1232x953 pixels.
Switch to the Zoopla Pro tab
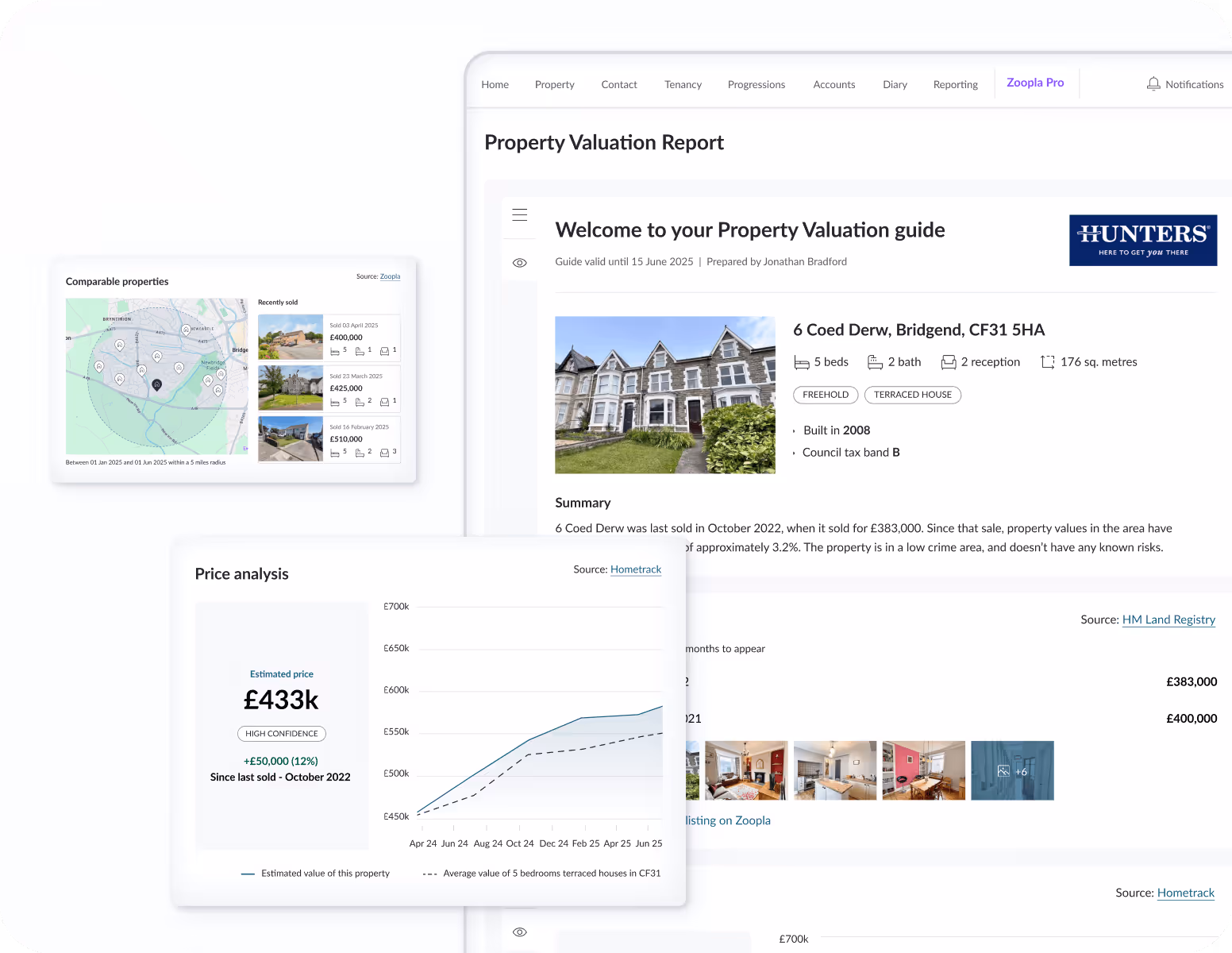click(x=1035, y=83)
